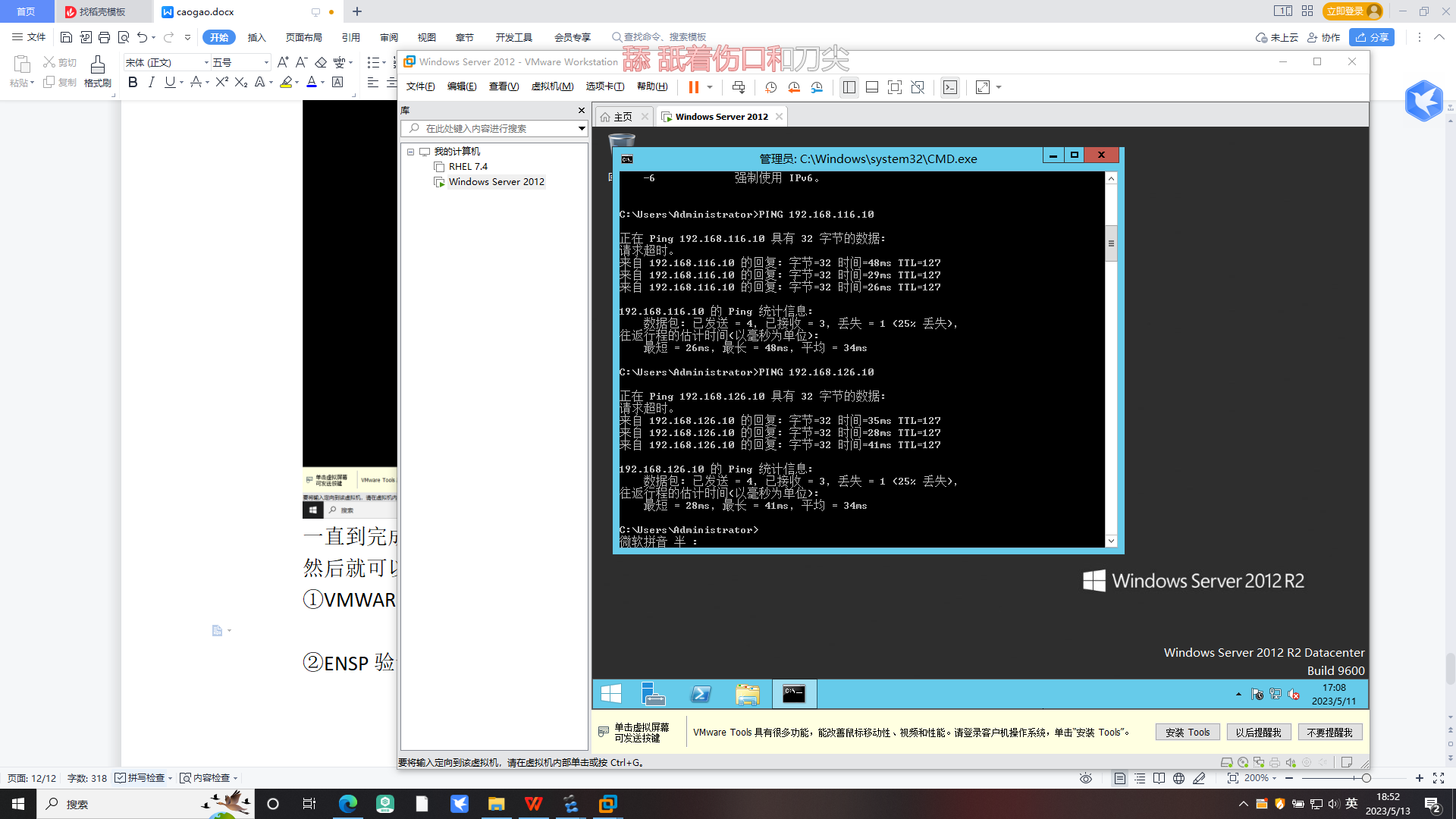Enter VMware full screen mode

tap(895, 87)
